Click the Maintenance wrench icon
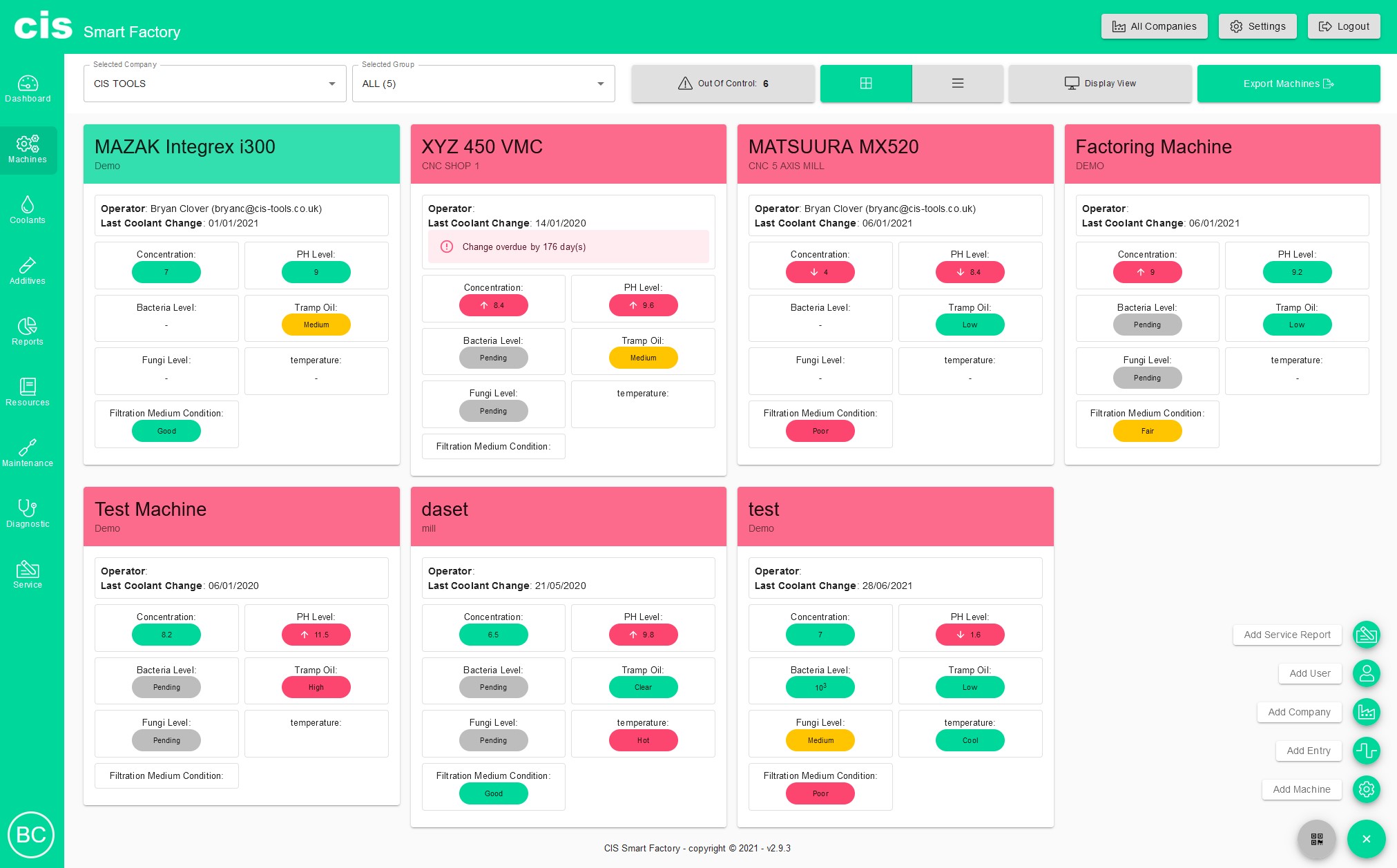 pyautogui.click(x=28, y=453)
